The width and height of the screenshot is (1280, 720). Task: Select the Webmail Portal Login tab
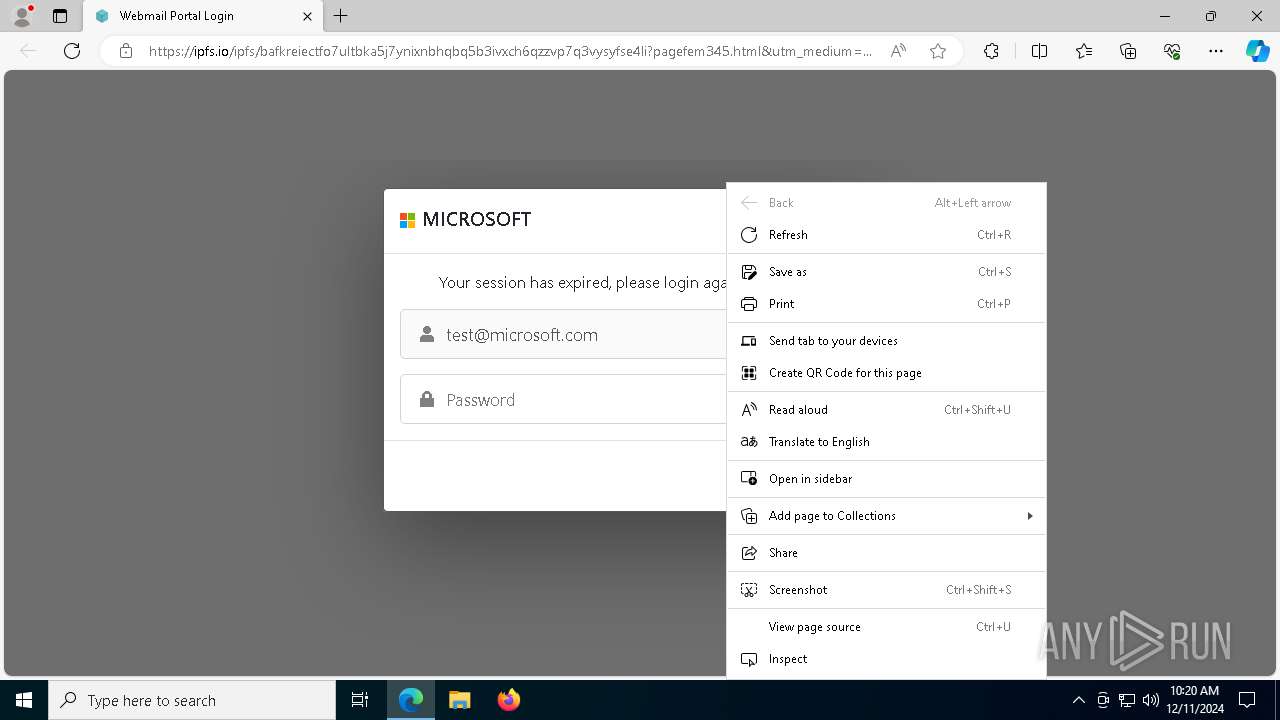click(203, 16)
